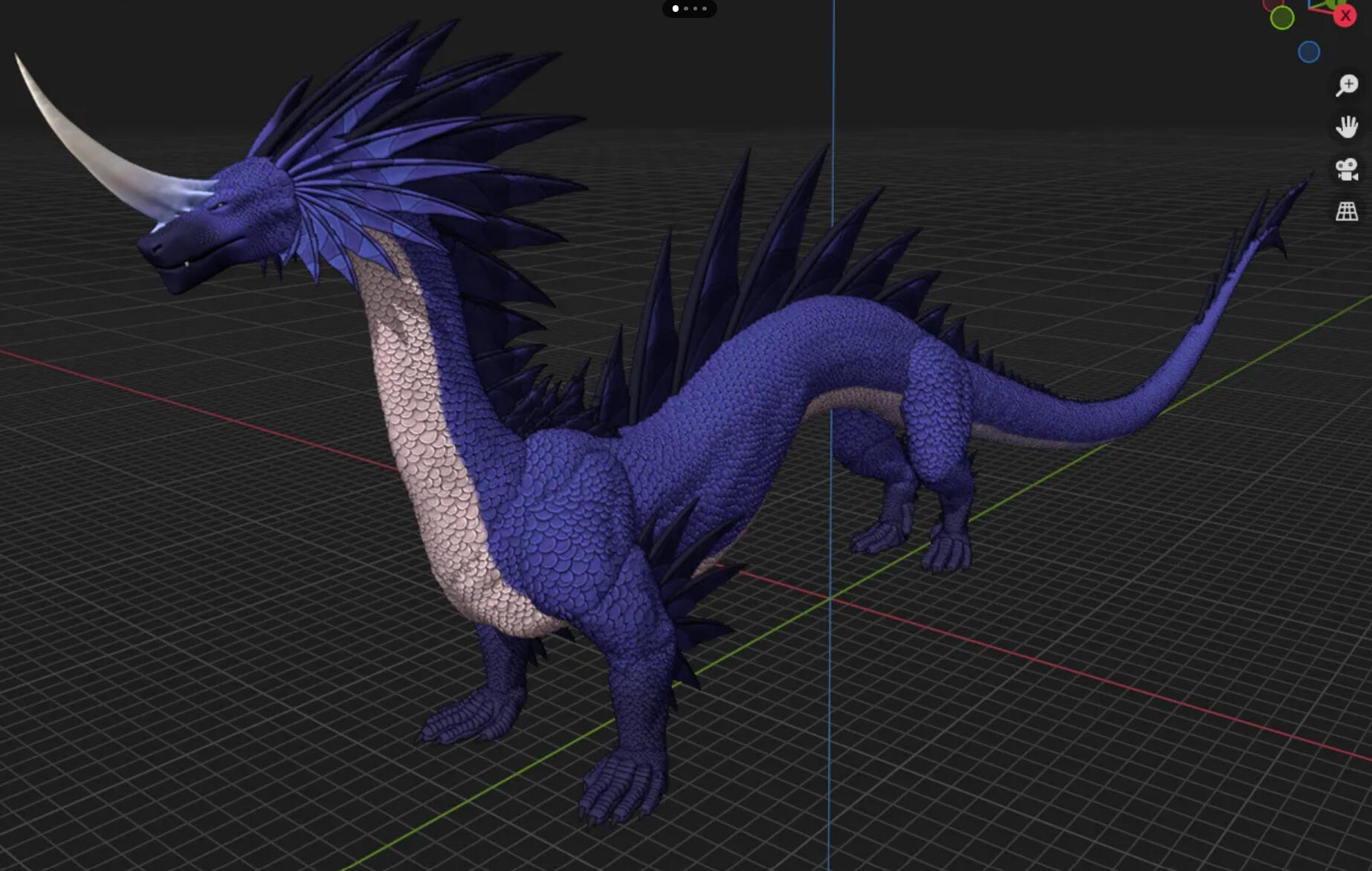Select the fourth pagination dot
The width and height of the screenshot is (1372, 871).
(705, 9)
